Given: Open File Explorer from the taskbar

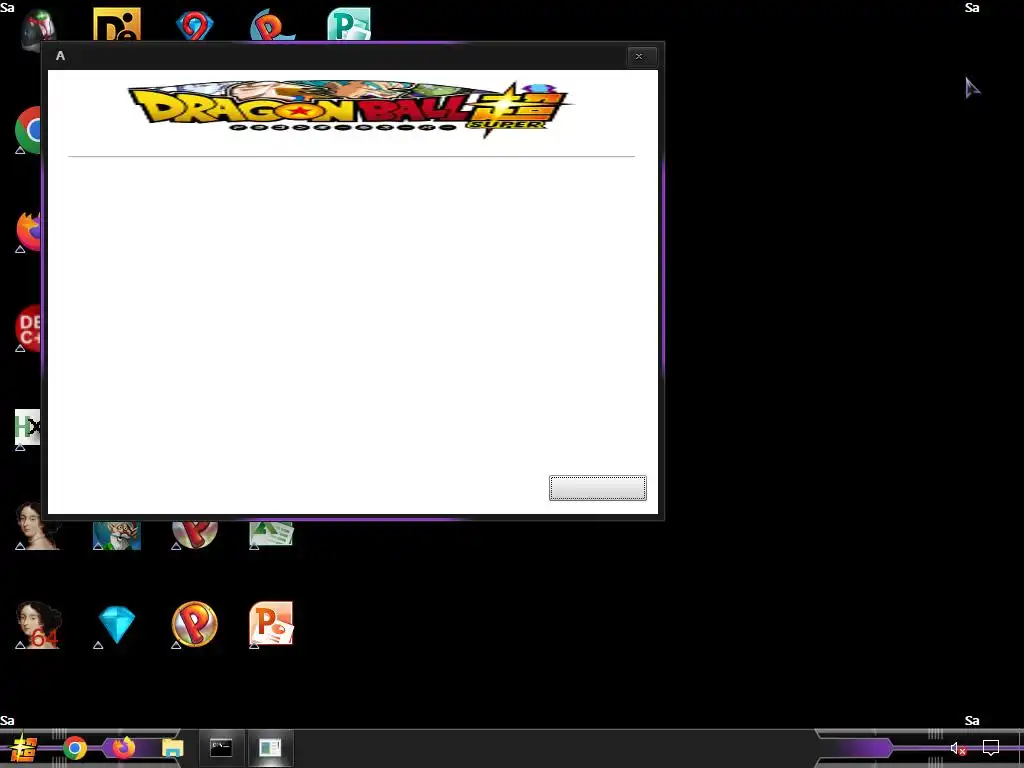Looking at the screenshot, I should pos(172,748).
